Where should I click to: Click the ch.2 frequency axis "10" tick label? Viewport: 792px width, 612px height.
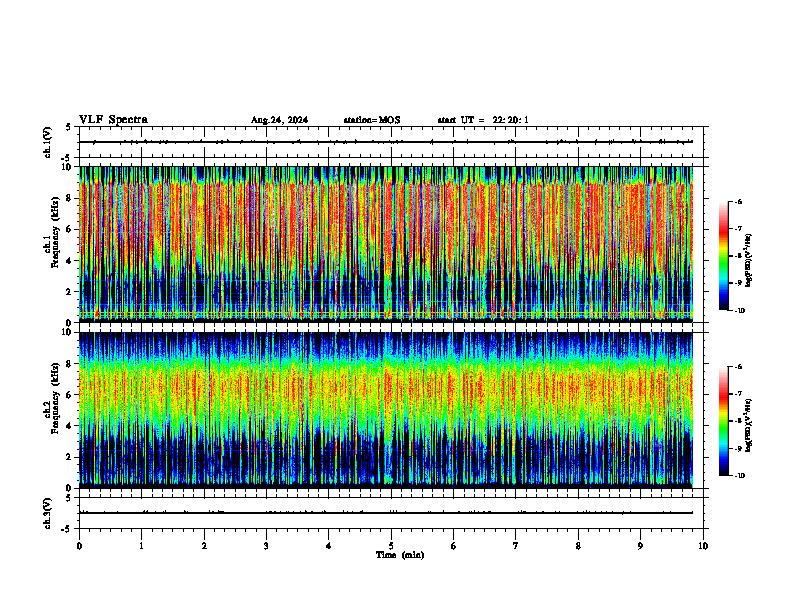[66, 332]
